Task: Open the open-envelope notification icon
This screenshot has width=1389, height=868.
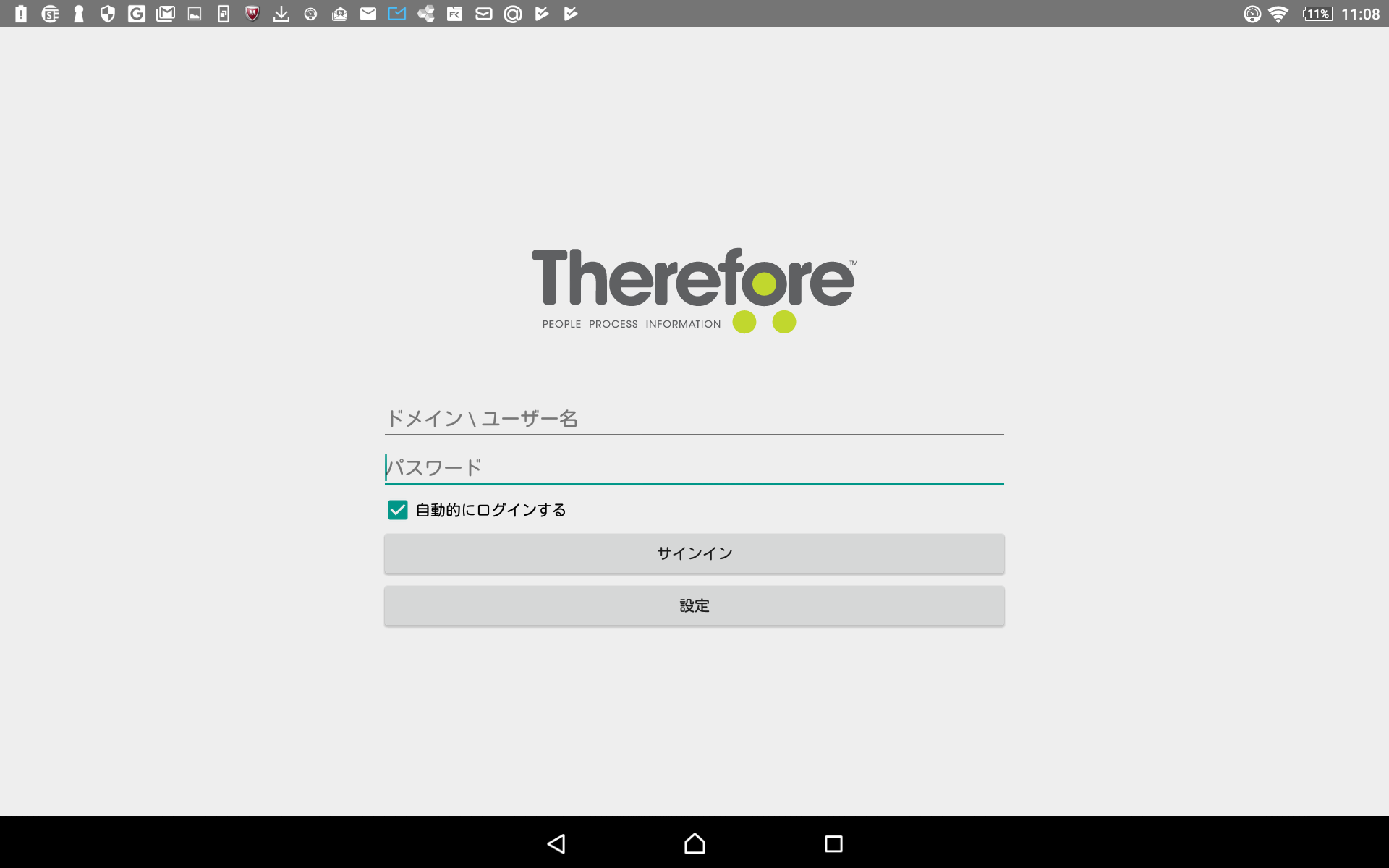Action: (339, 14)
